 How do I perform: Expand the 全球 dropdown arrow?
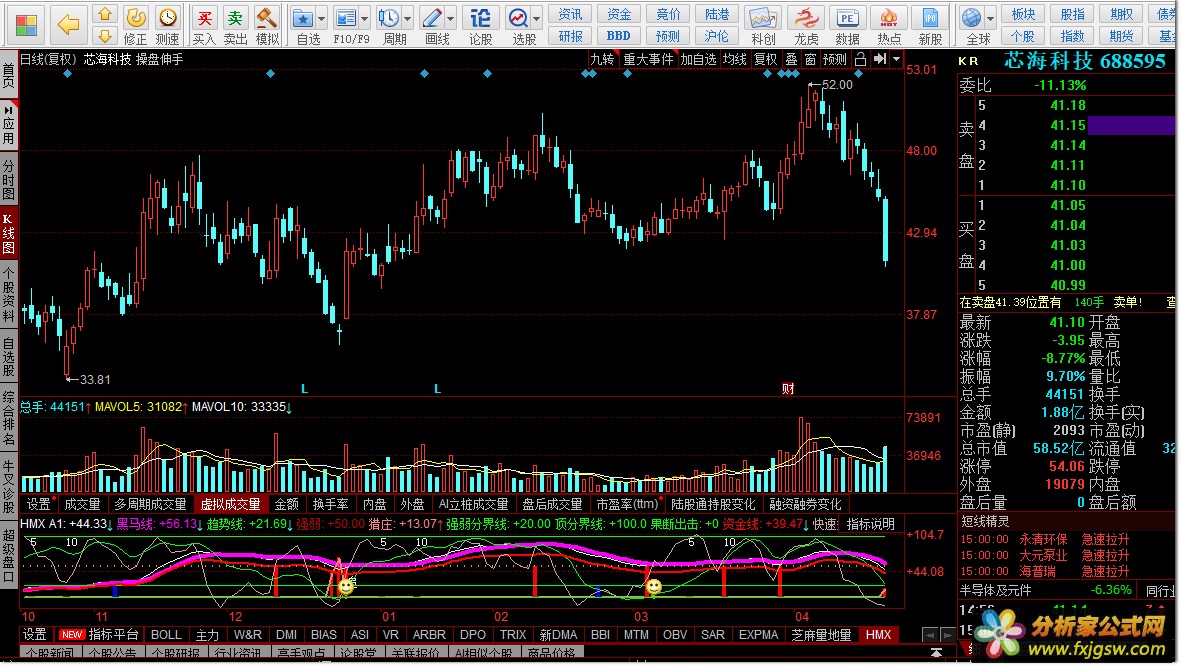[x=991, y=19]
